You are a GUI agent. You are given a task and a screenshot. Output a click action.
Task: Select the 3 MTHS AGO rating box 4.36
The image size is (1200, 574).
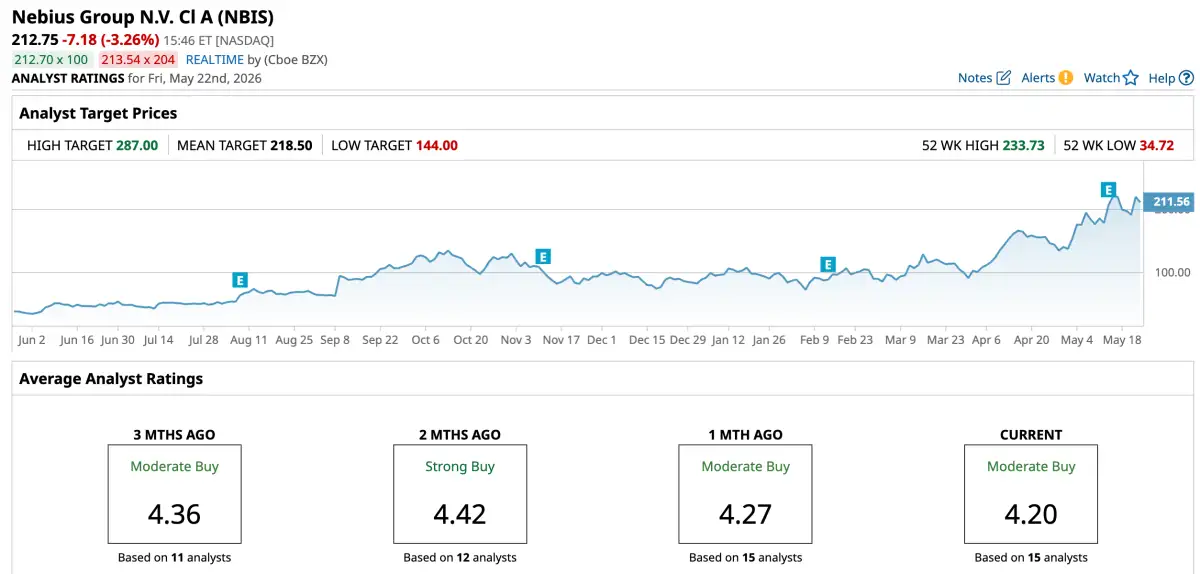[x=174, y=495]
